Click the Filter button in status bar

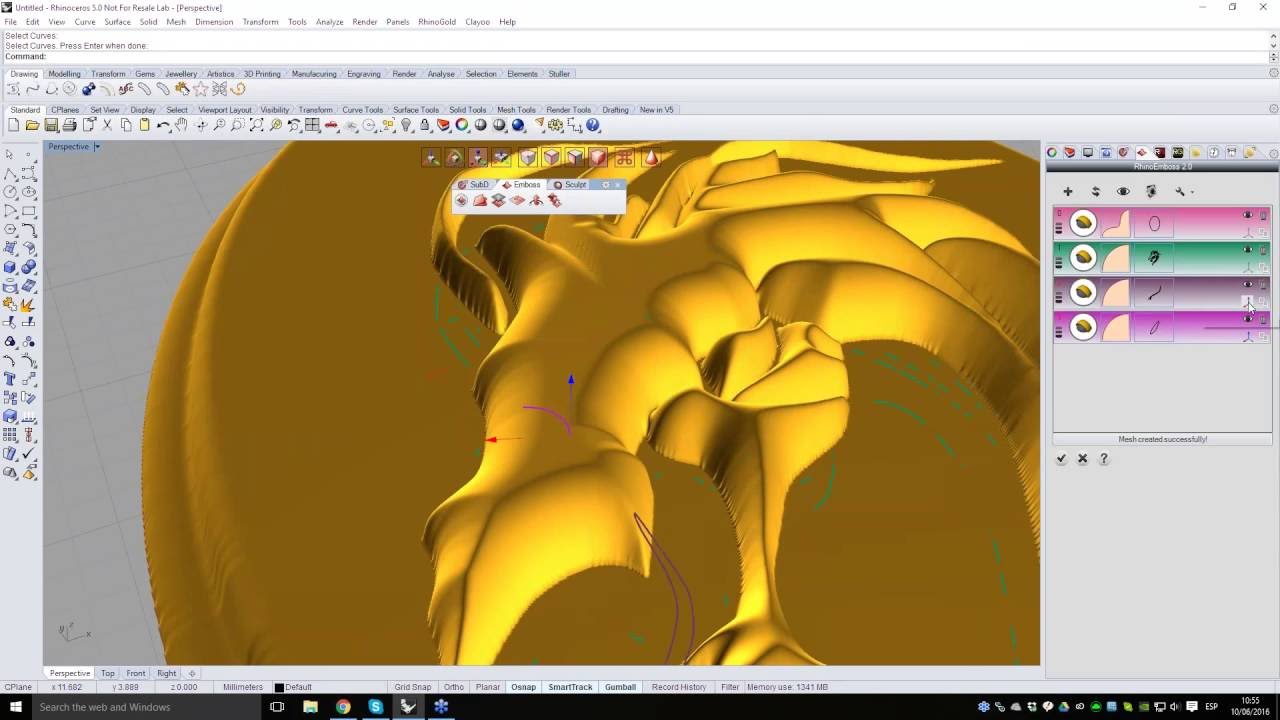tap(730, 687)
